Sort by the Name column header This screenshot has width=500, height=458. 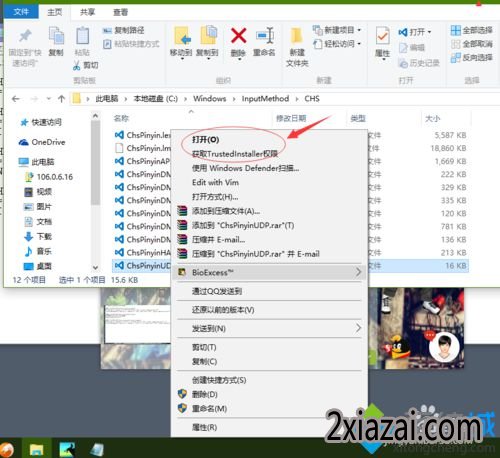[121, 118]
